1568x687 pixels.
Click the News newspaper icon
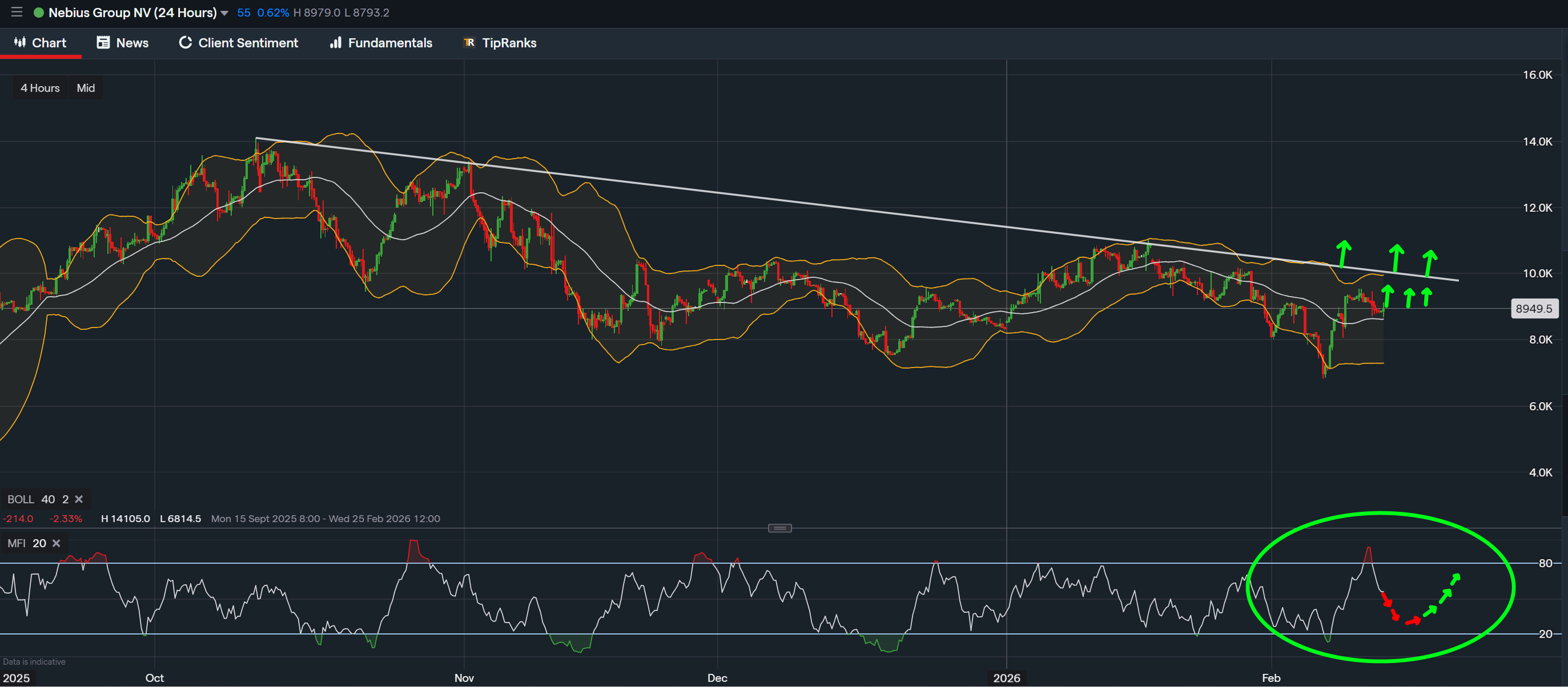click(103, 42)
